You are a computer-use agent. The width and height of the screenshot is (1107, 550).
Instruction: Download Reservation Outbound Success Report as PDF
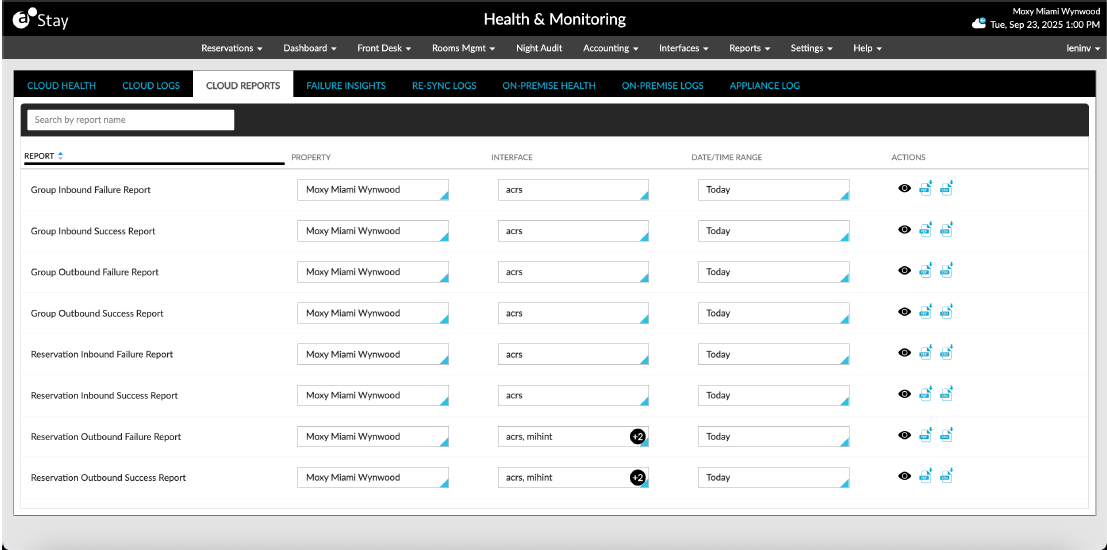click(x=926, y=476)
